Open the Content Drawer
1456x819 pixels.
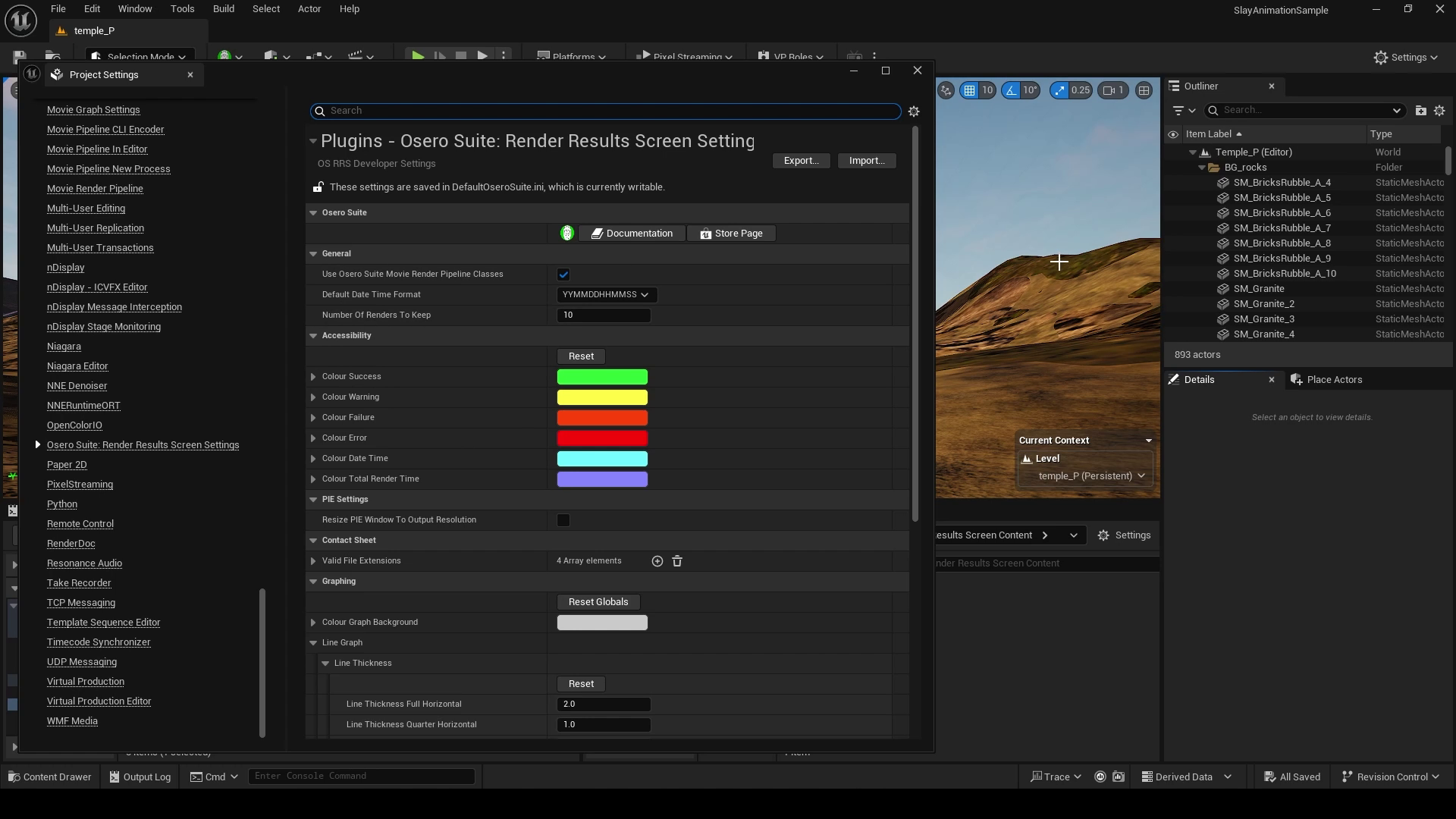point(49,777)
